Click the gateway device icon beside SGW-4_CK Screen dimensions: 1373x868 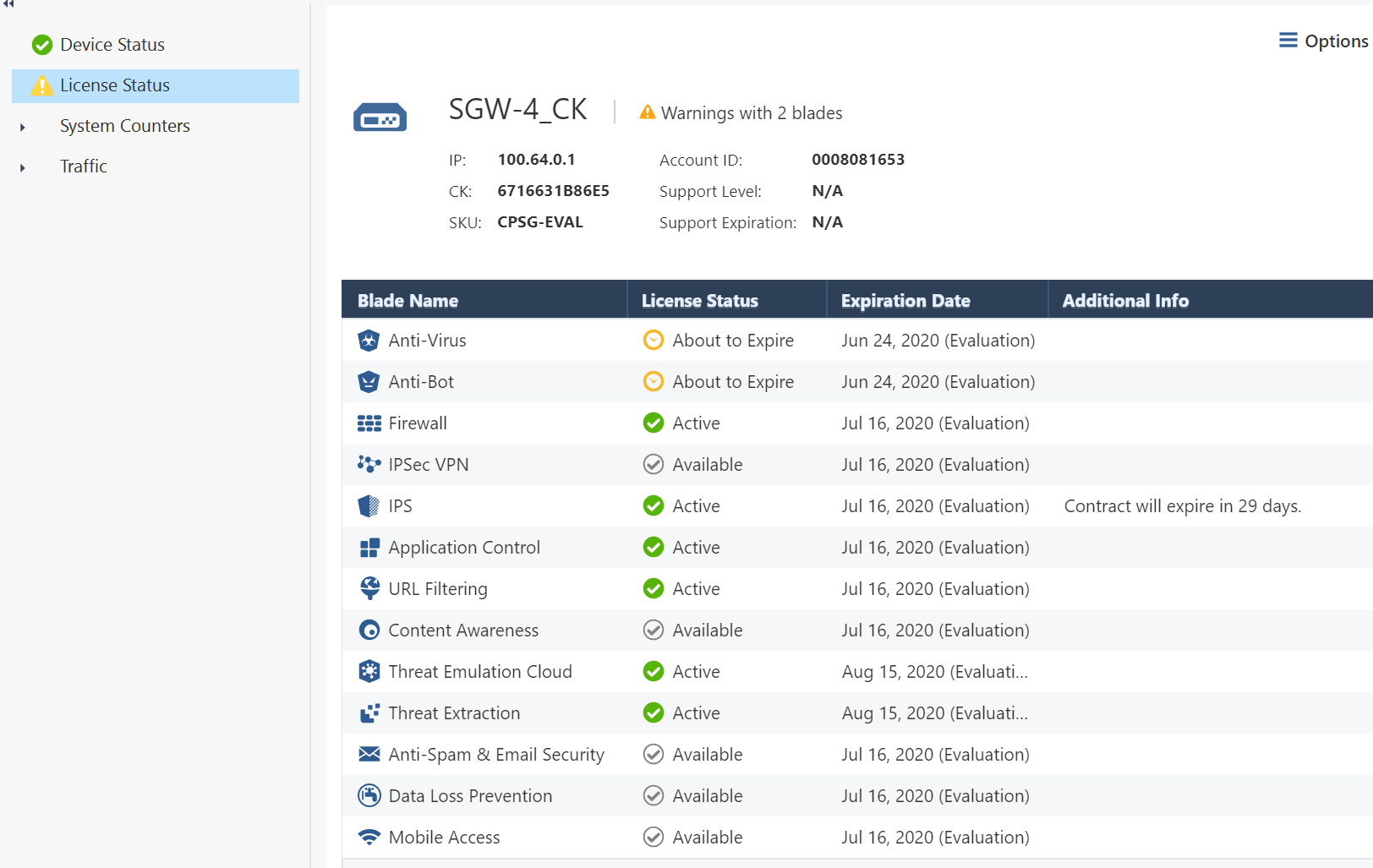tap(380, 116)
